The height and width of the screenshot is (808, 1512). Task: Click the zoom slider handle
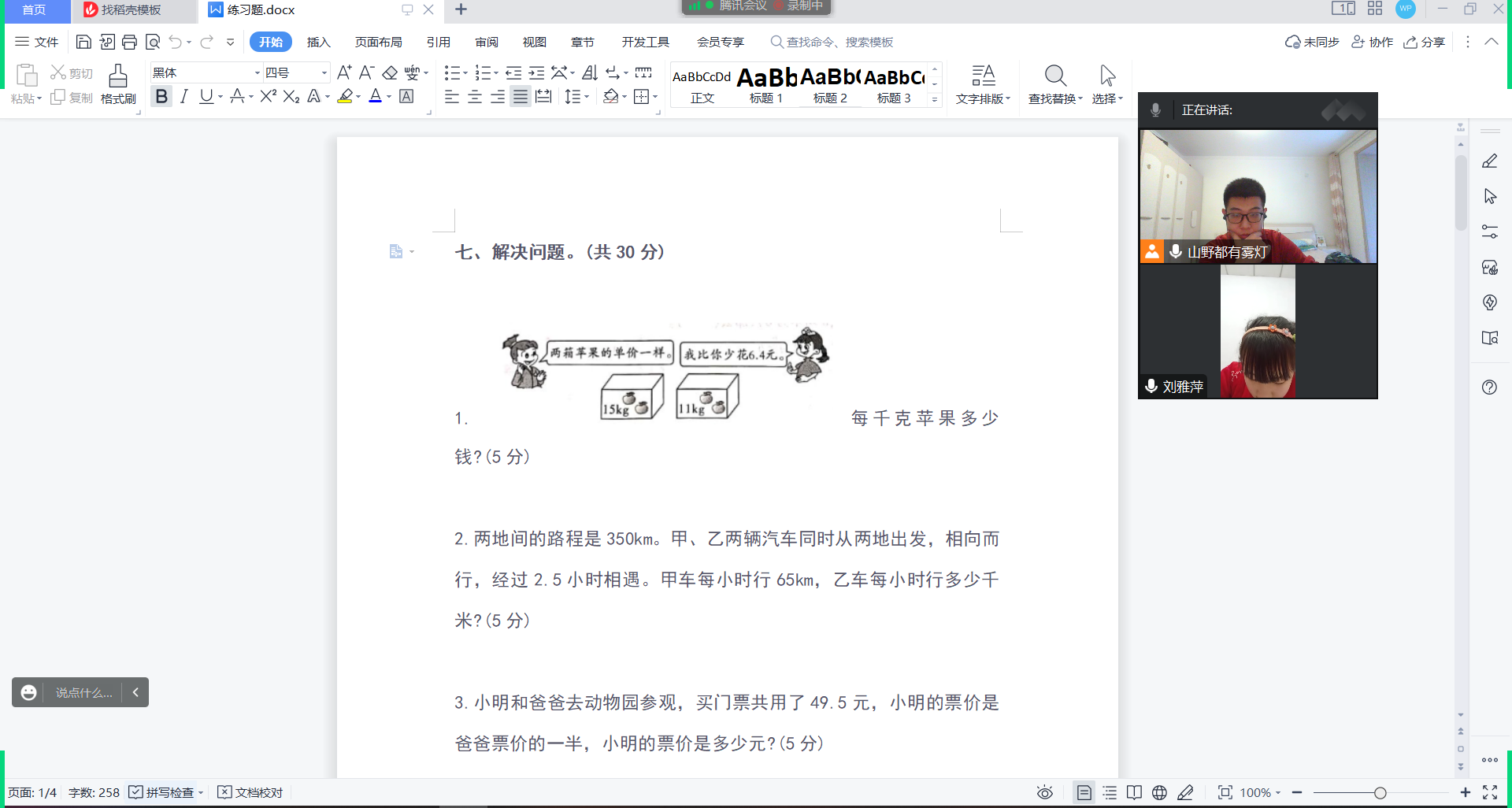[1380, 793]
